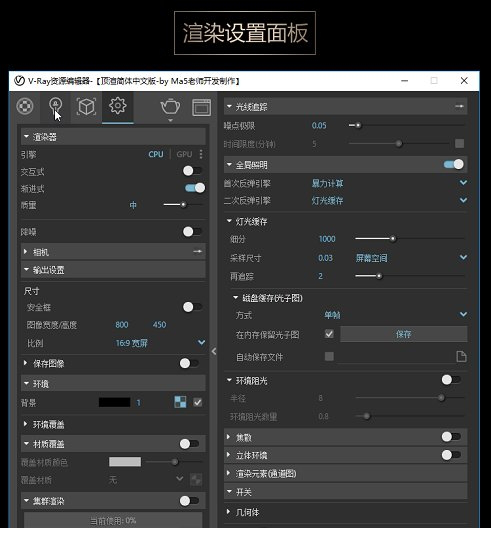Viewport: 491px width, 549px height.
Task: Click the arrow icon in 相机 header
Action: pyautogui.click(x=198, y=251)
